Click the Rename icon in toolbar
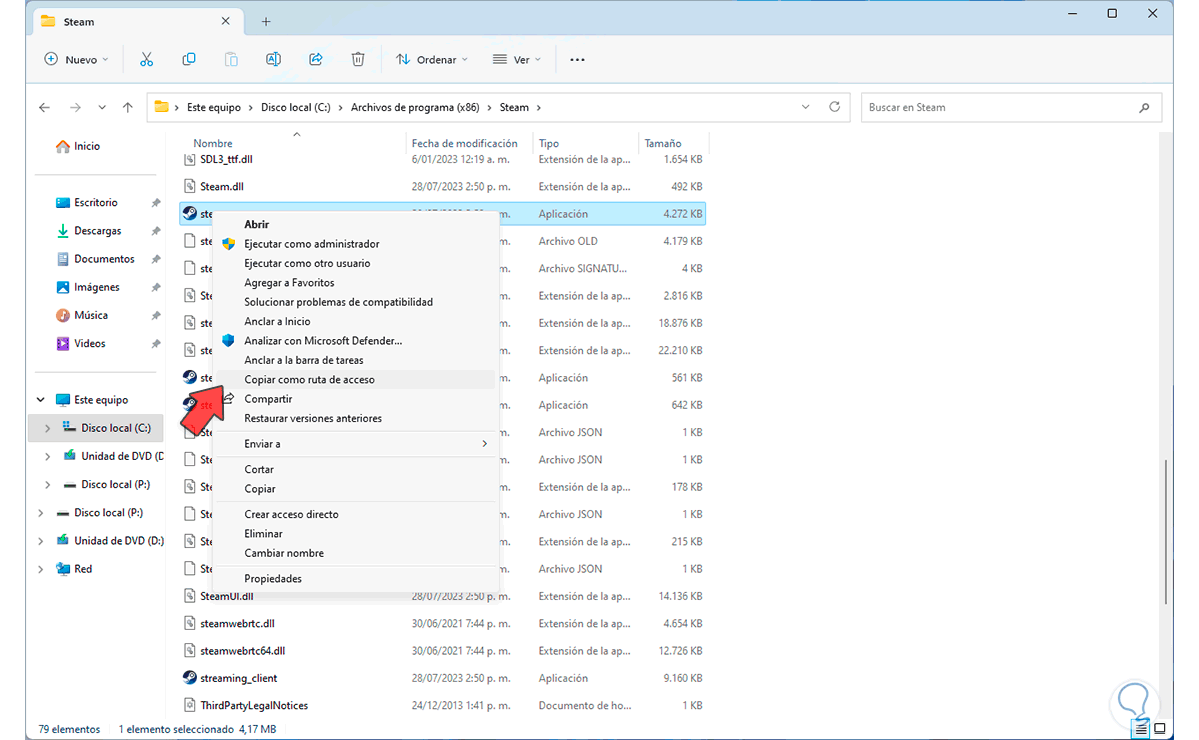The width and height of the screenshot is (1199, 740). coord(273,60)
